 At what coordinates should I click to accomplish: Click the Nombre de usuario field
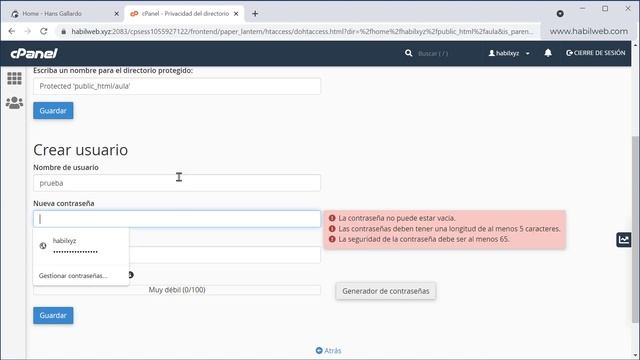(177, 183)
